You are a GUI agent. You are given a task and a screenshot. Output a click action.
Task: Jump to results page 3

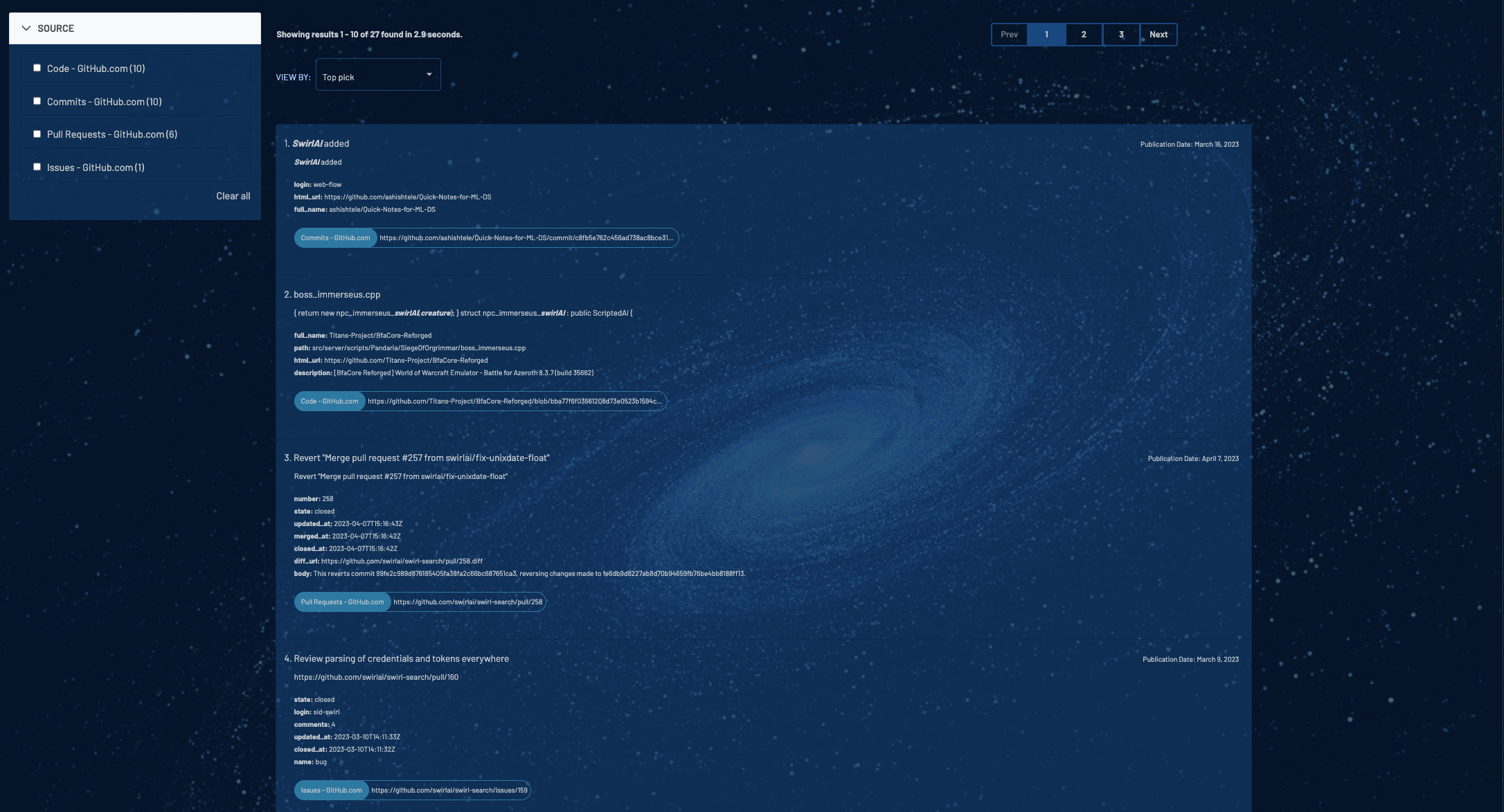pyautogui.click(x=1121, y=35)
